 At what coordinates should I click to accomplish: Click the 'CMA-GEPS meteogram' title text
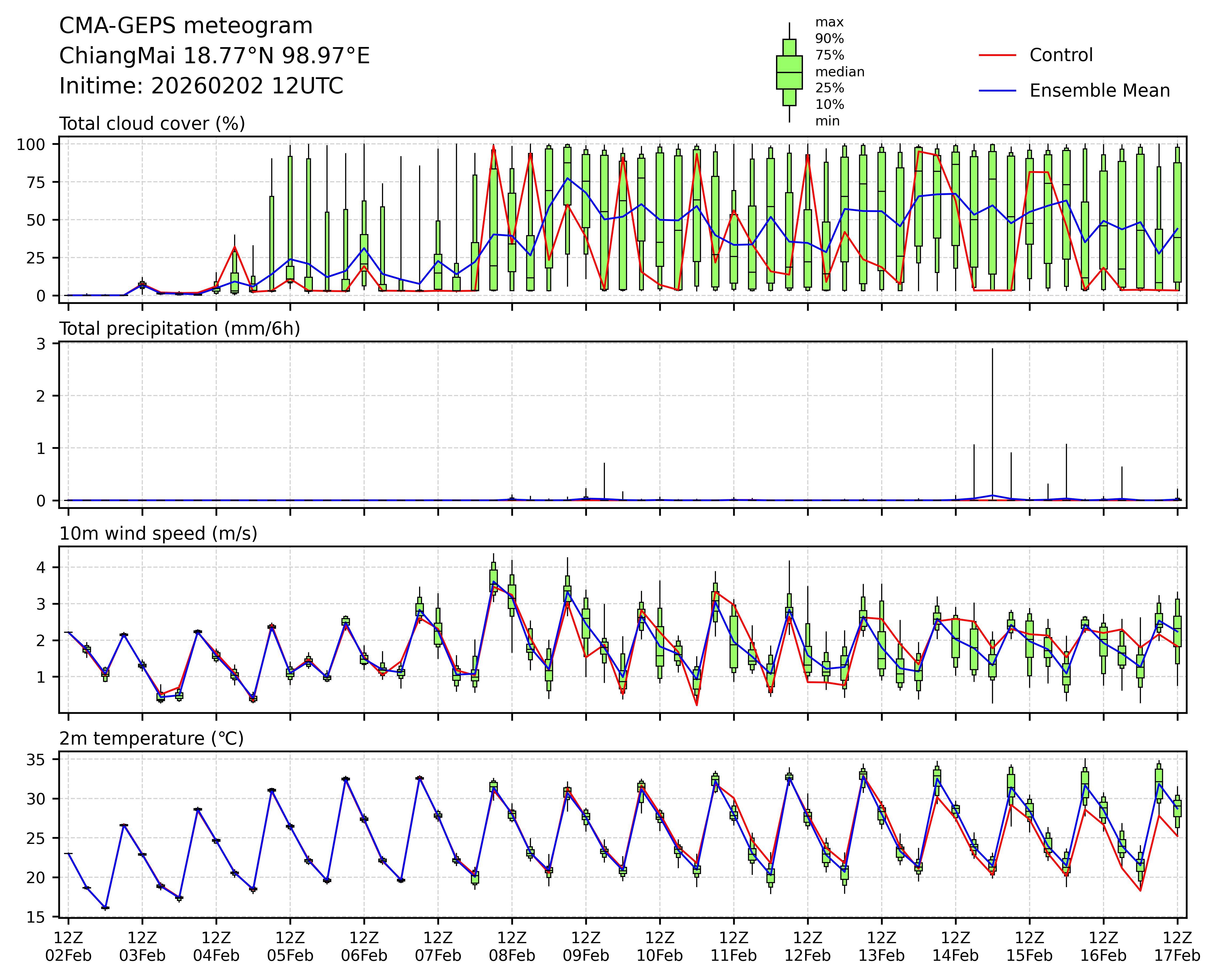point(186,26)
